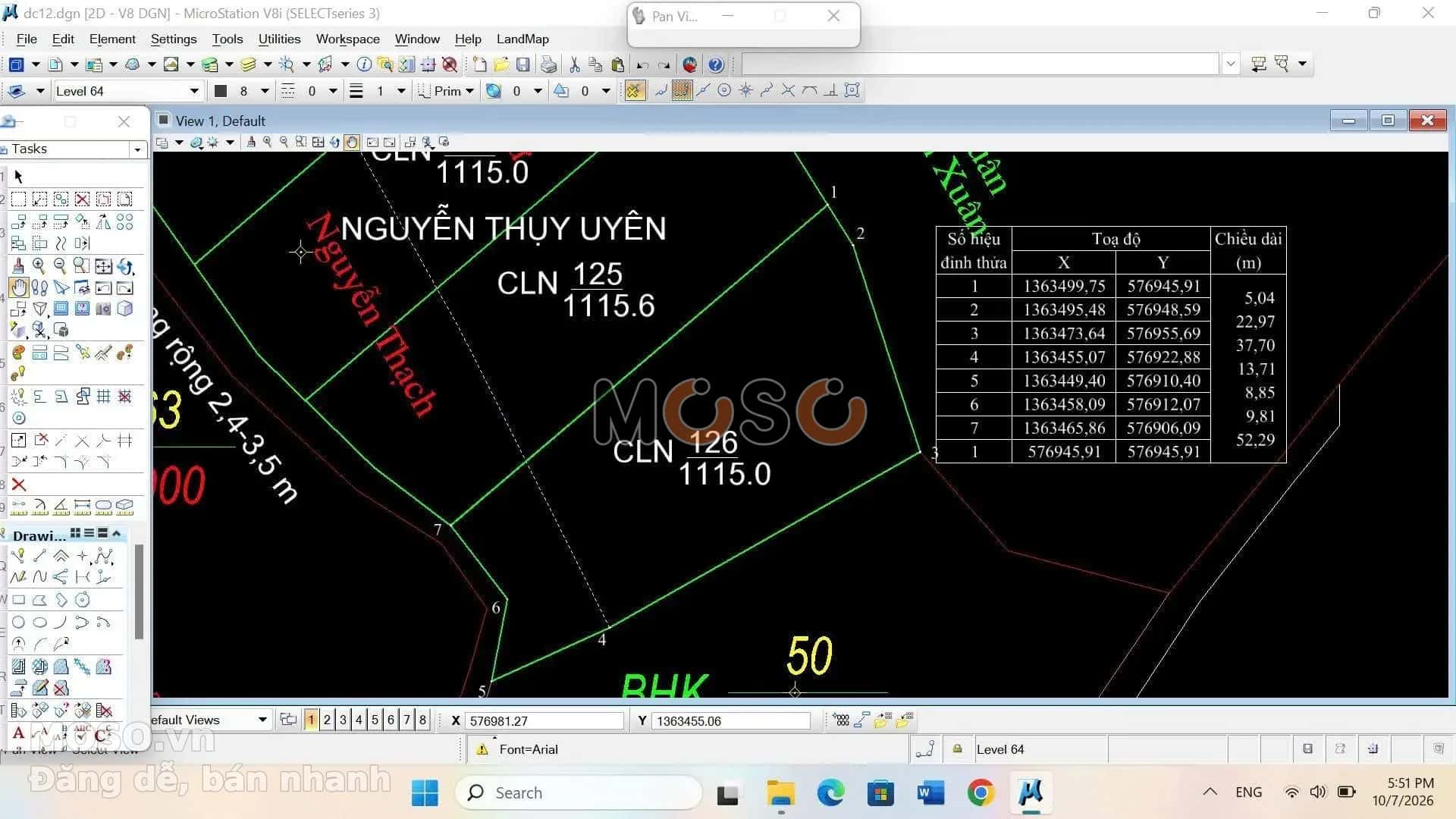Expand the Tasks list dropdown
1456x819 pixels.
tap(137, 149)
